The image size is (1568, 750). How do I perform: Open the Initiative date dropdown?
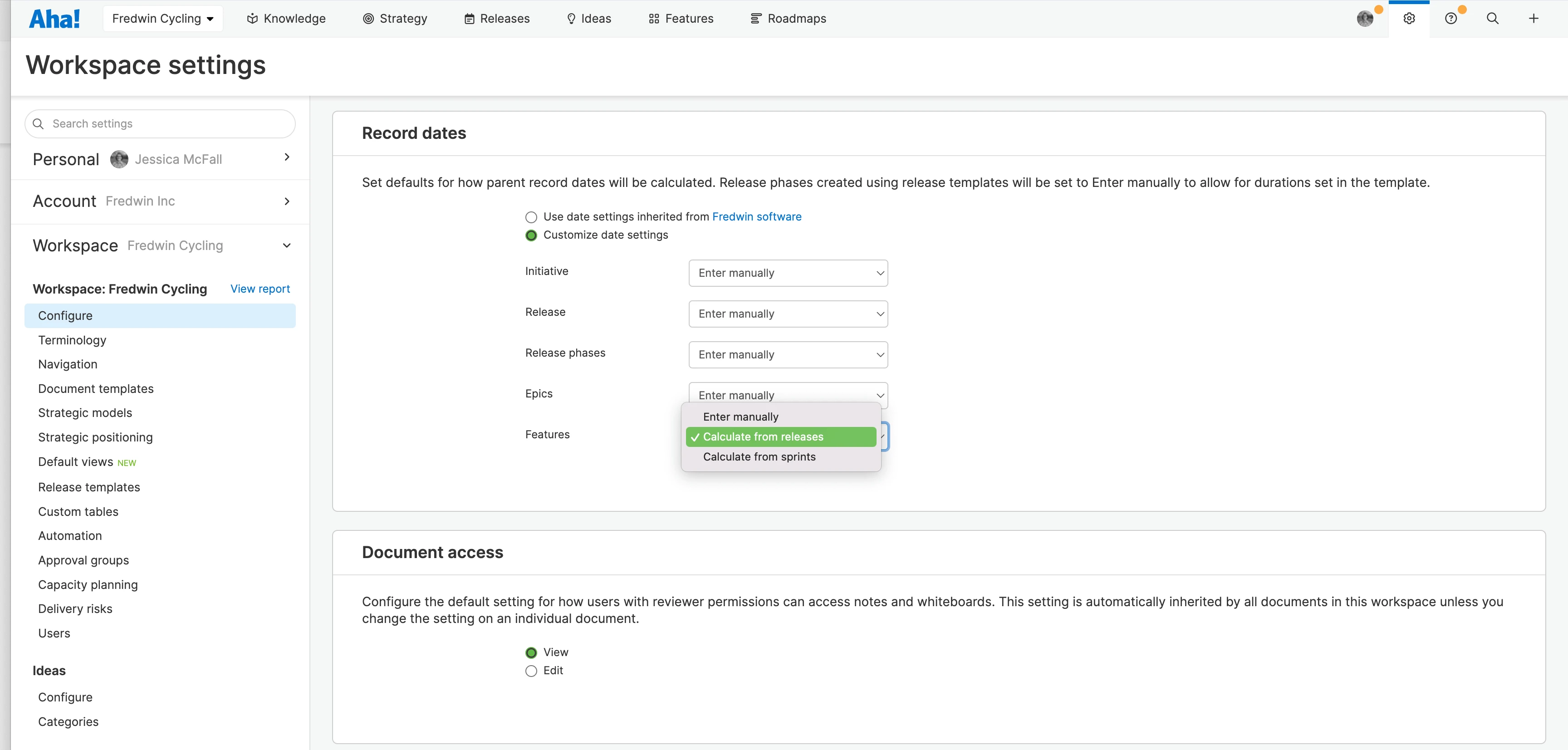[788, 273]
